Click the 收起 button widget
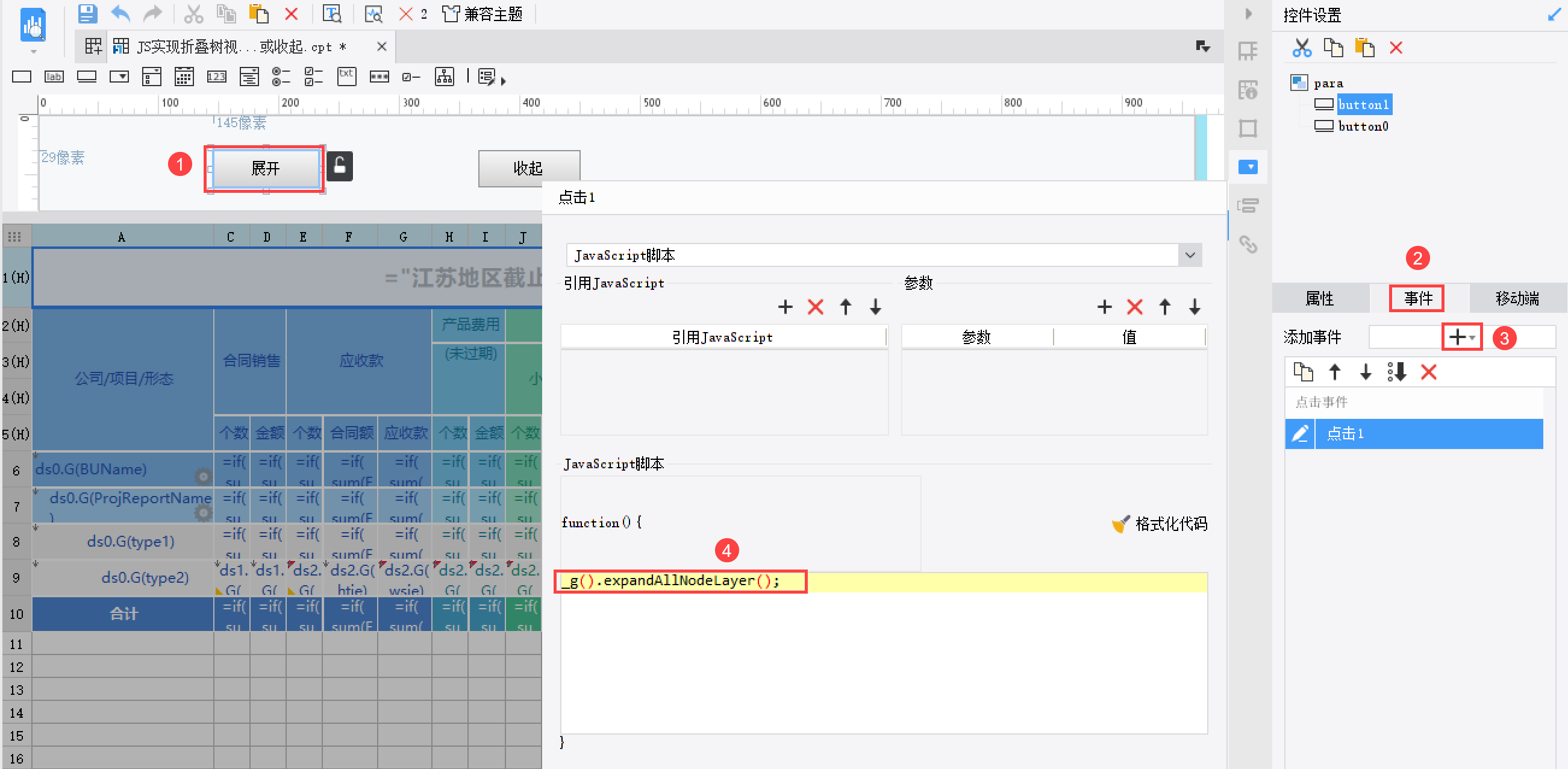The image size is (1568, 769). click(x=528, y=168)
